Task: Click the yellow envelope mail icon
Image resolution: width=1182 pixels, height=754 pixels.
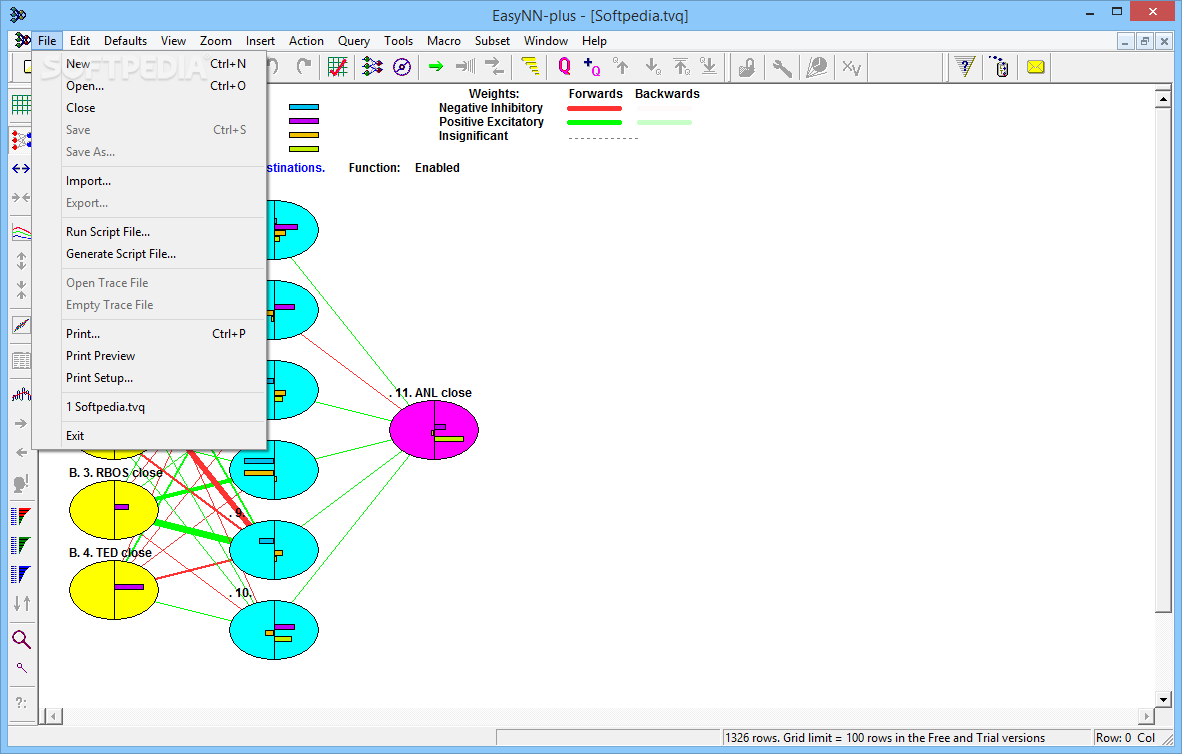Action: click(x=1036, y=67)
